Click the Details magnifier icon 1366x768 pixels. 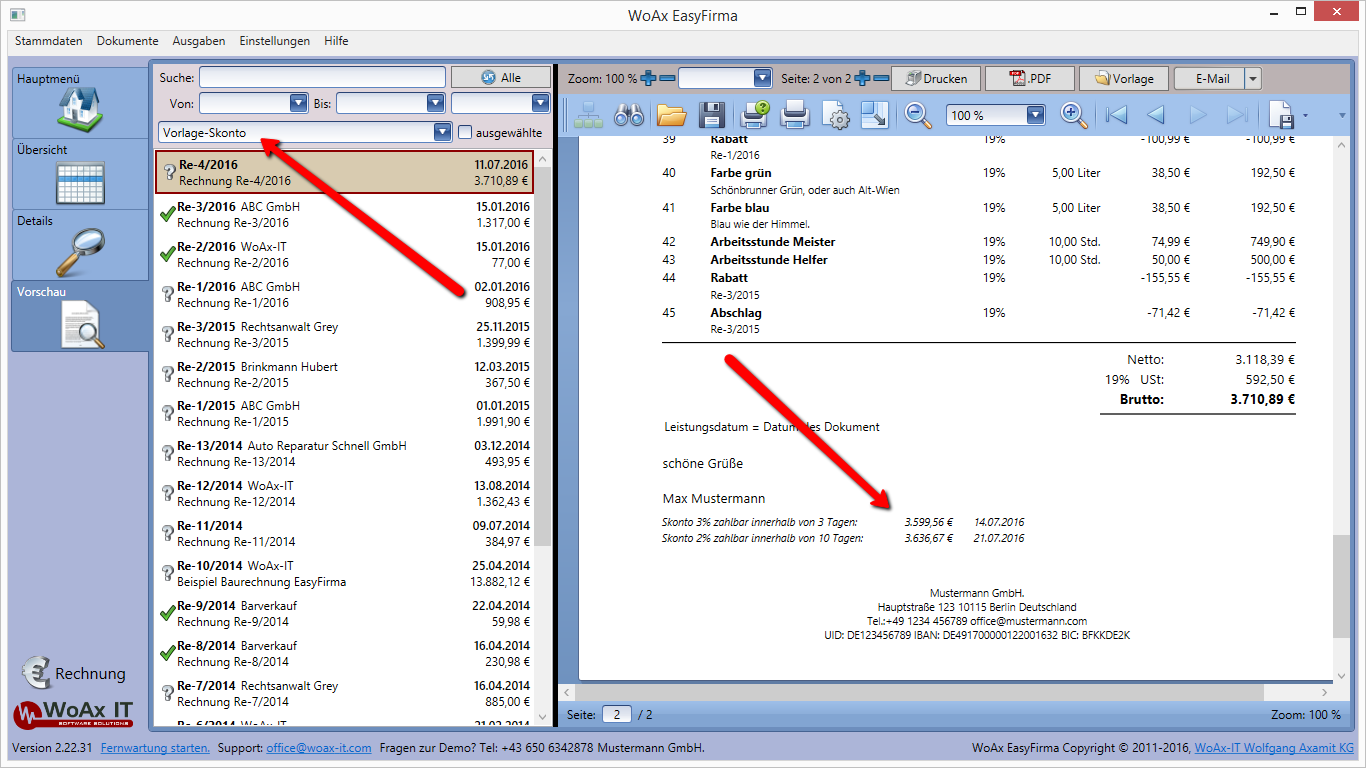78,253
